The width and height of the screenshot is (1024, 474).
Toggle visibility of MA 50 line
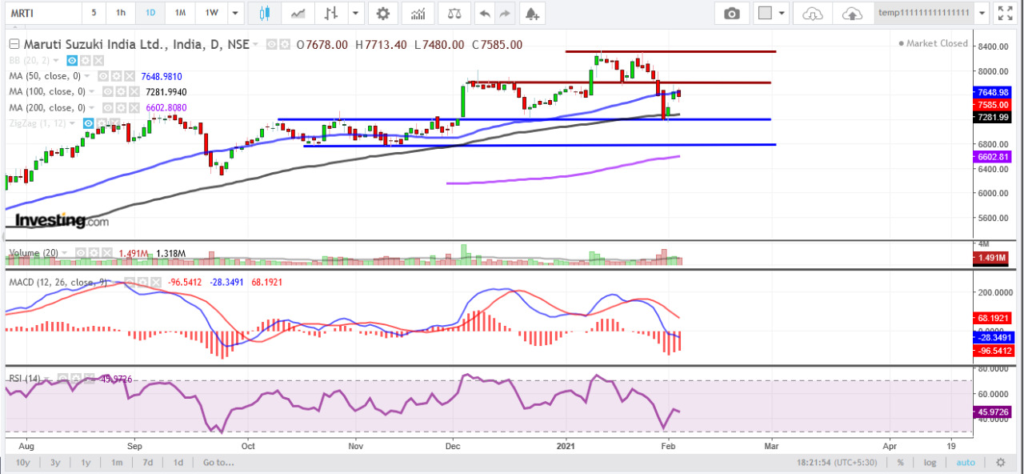click(x=103, y=76)
